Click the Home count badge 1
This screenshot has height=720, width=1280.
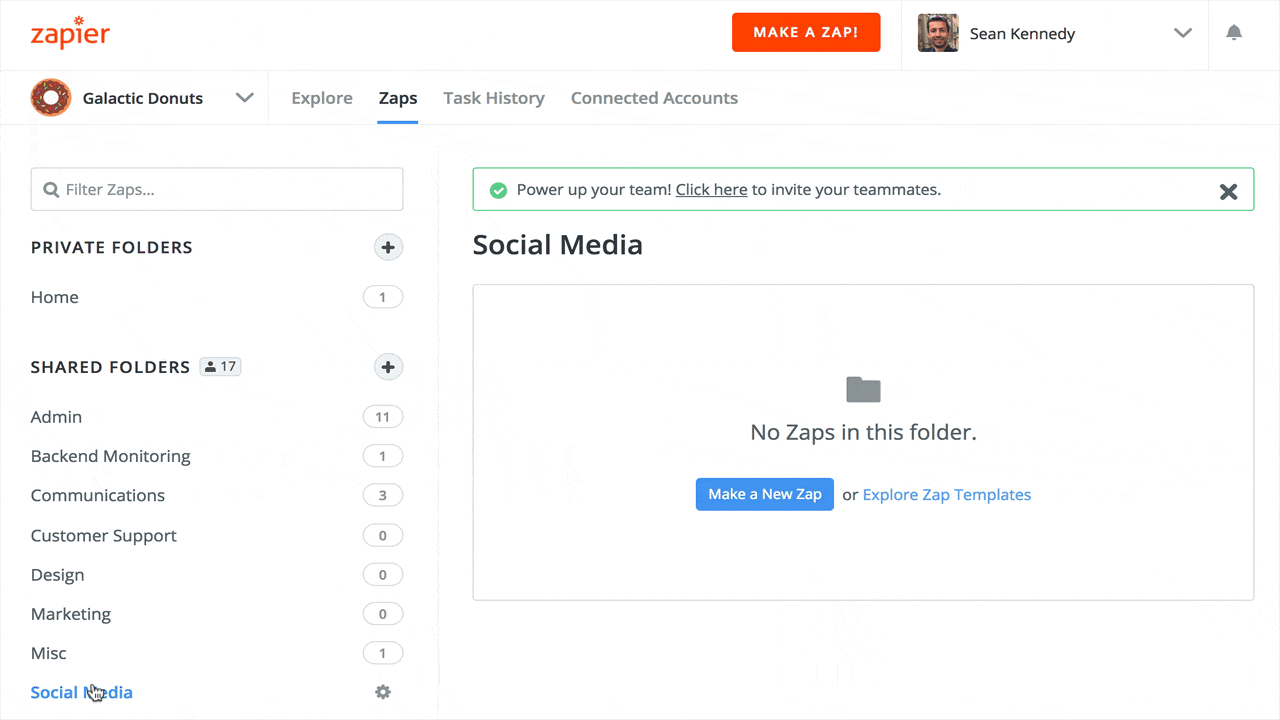[x=383, y=297]
